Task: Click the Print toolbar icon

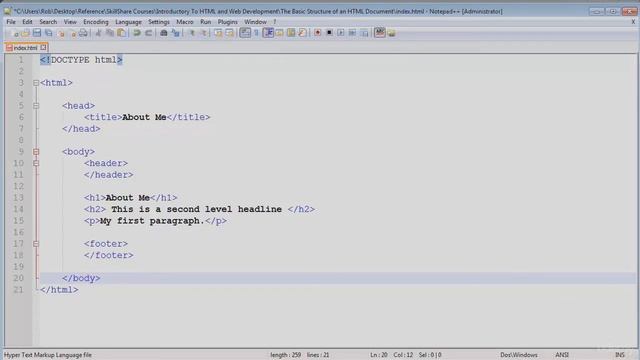Action: click(x=83, y=33)
